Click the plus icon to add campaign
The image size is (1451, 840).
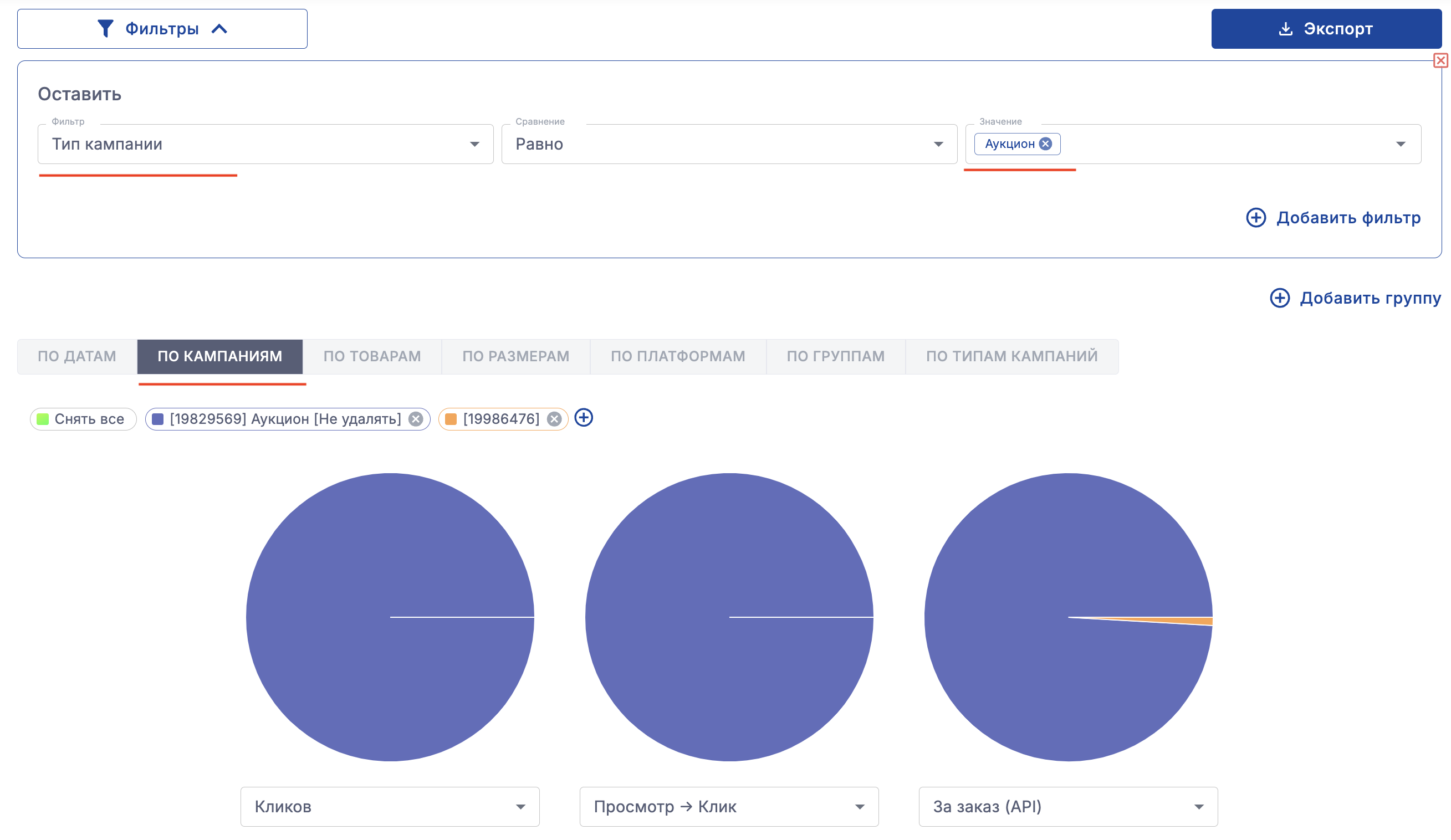(x=584, y=418)
